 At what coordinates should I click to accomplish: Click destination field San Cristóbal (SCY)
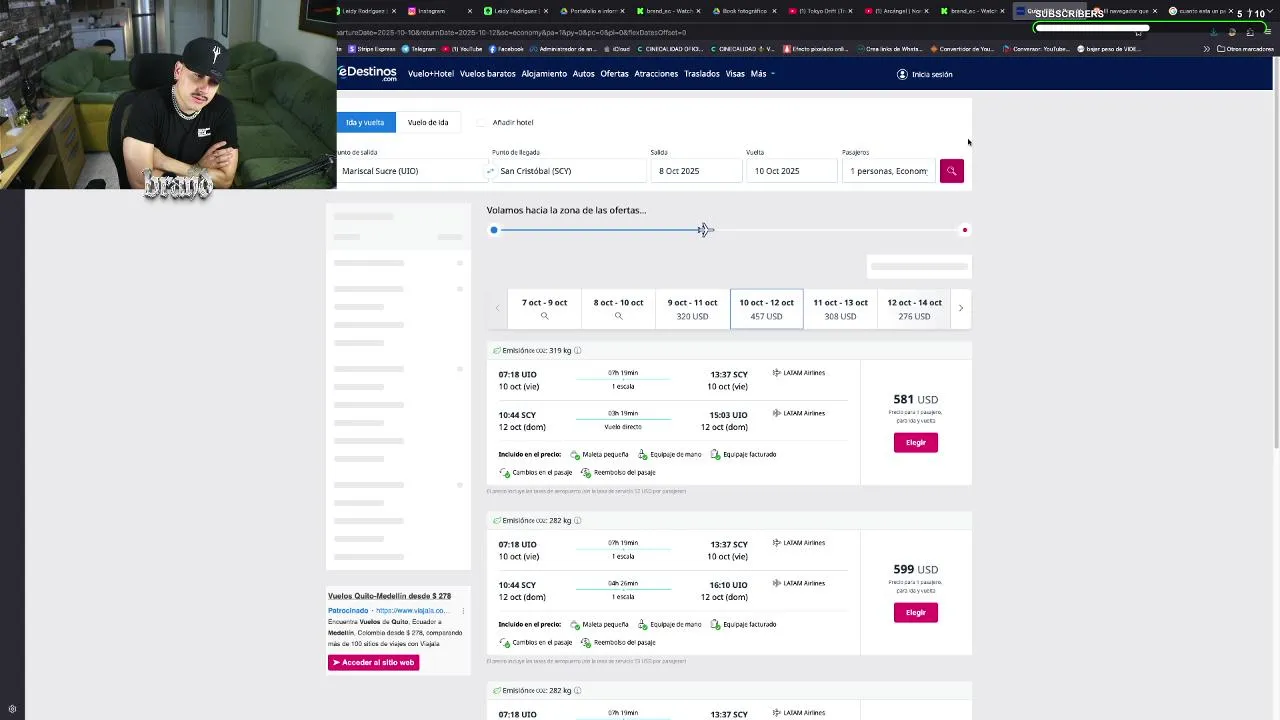(x=570, y=171)
